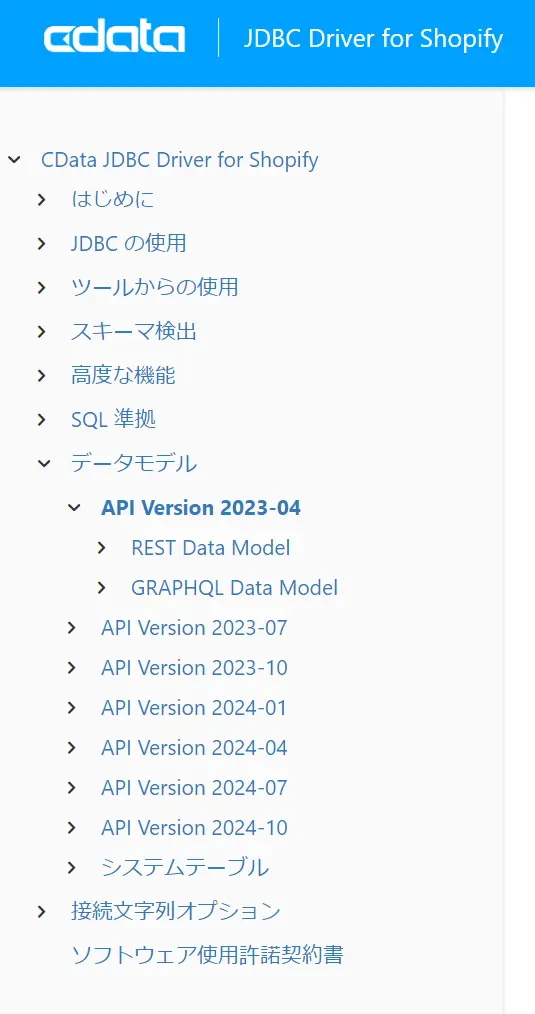Collapse the API Version 2023-04 chevron
This screenshot has height=1014, width=535.
(74, 508)
